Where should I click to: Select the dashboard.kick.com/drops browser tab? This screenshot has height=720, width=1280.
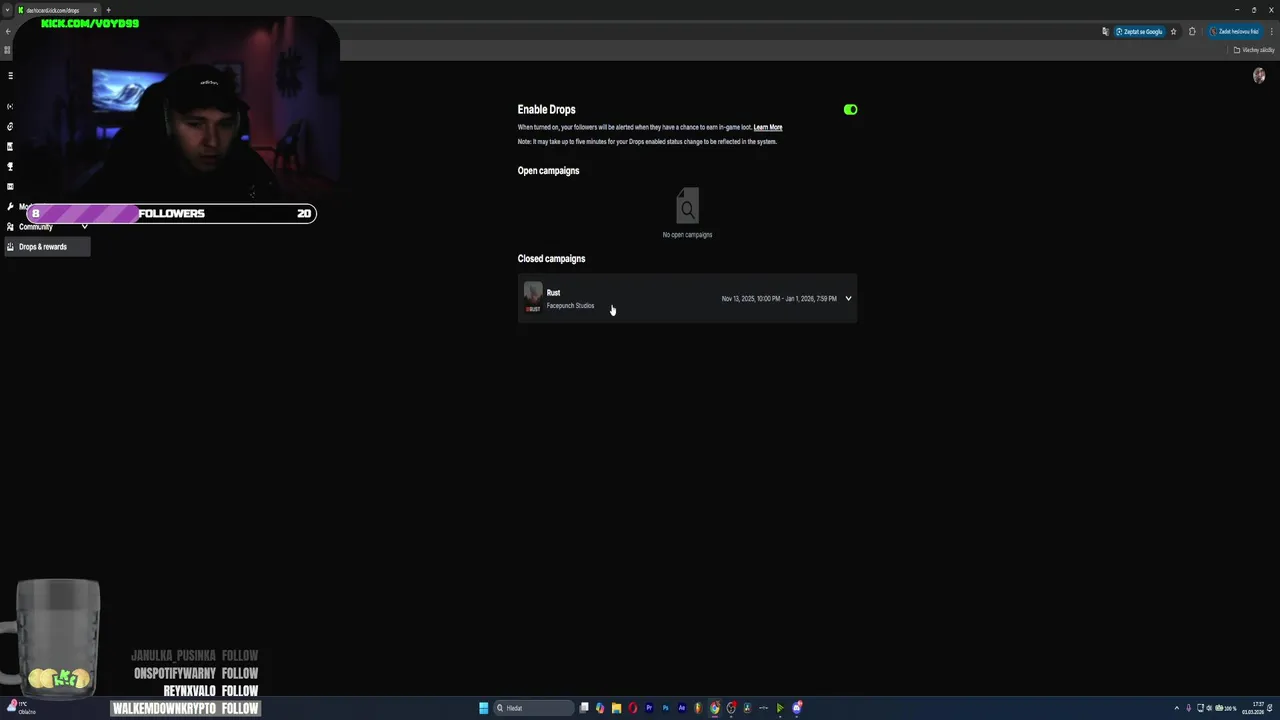pos(58,10)
